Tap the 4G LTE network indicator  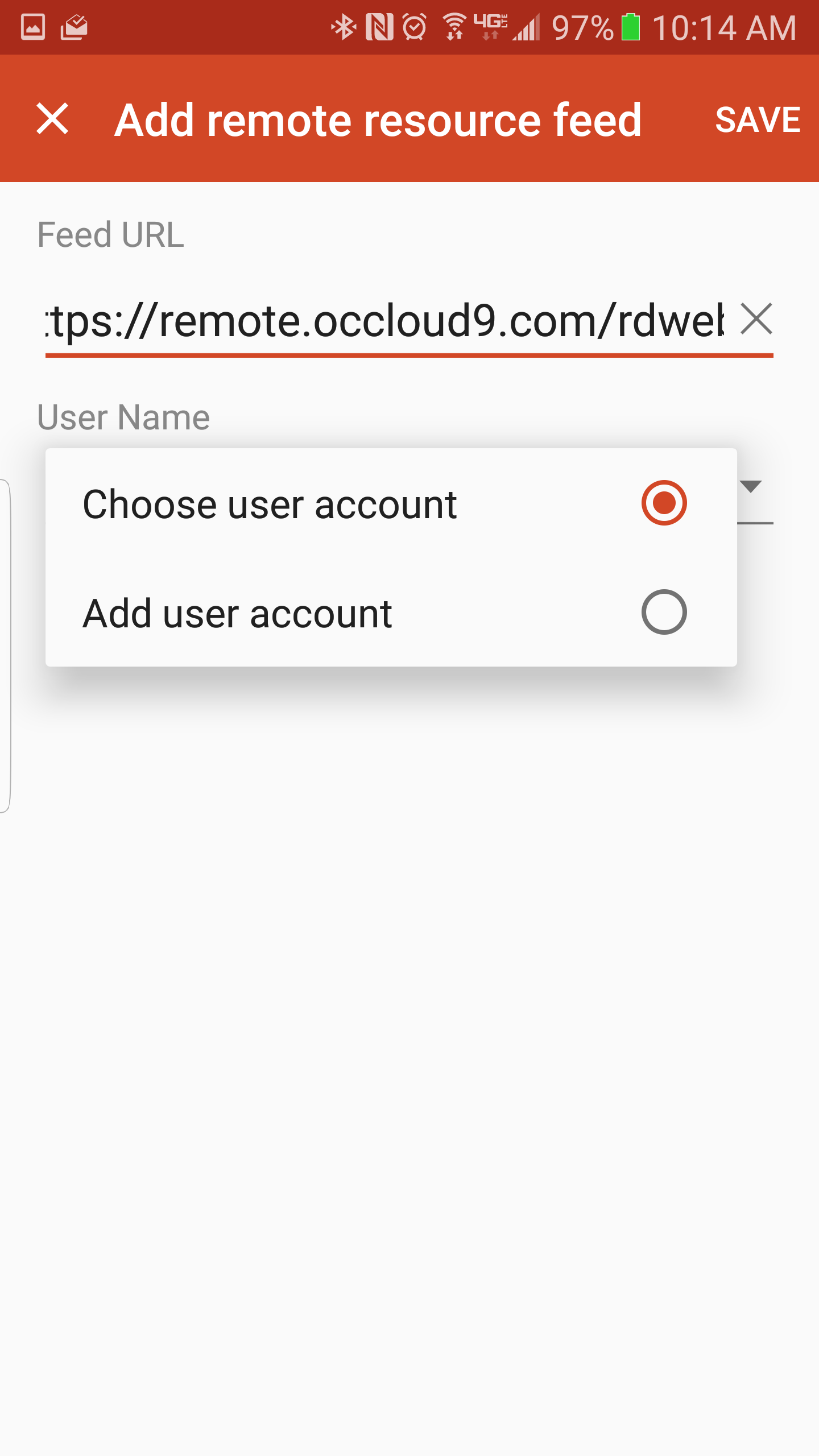[491, 27]
